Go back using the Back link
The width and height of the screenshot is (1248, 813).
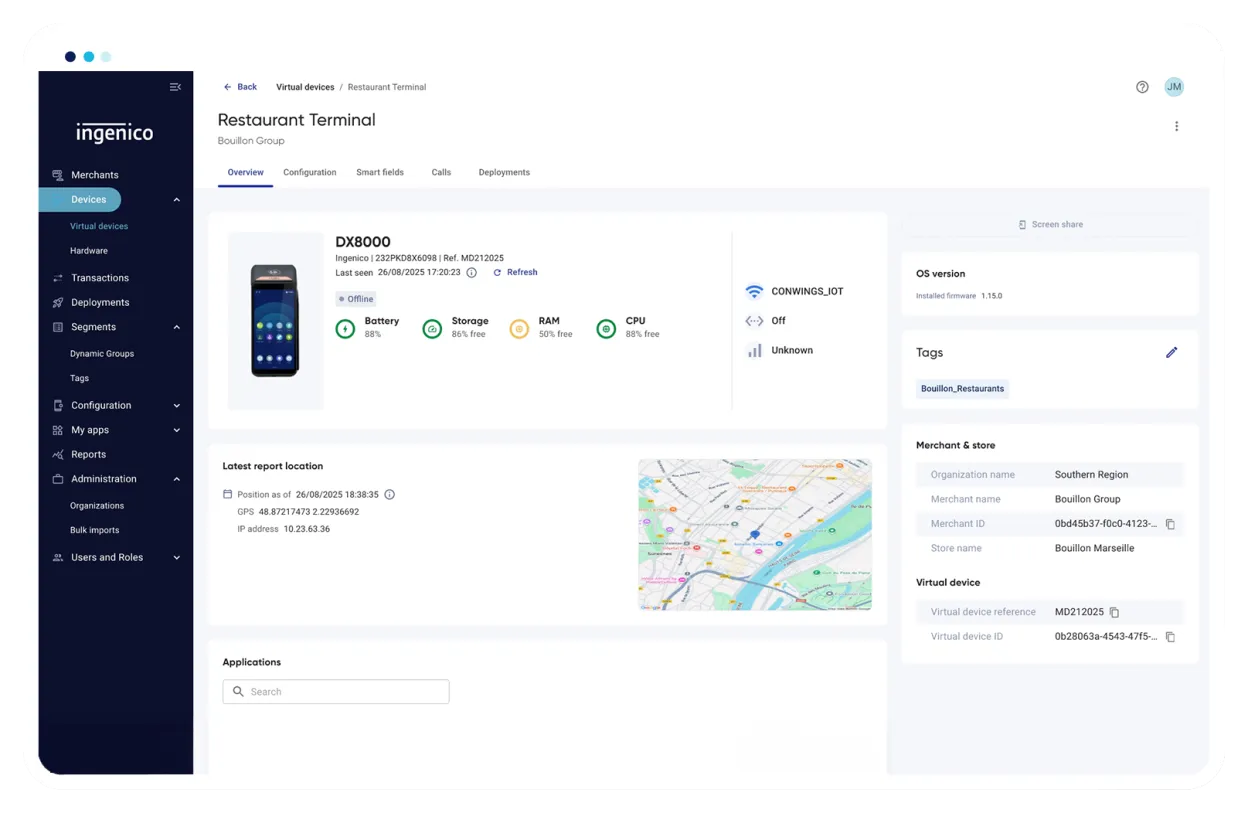click(240, 87)
